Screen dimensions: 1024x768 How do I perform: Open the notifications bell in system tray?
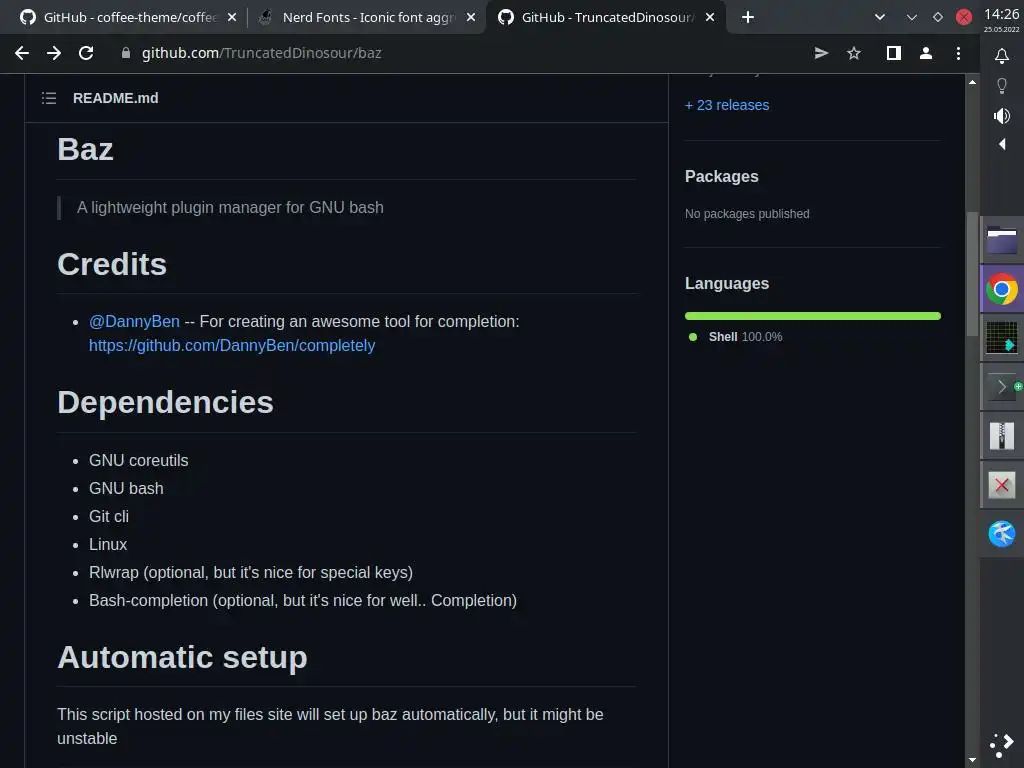[x=1002, y=57]
